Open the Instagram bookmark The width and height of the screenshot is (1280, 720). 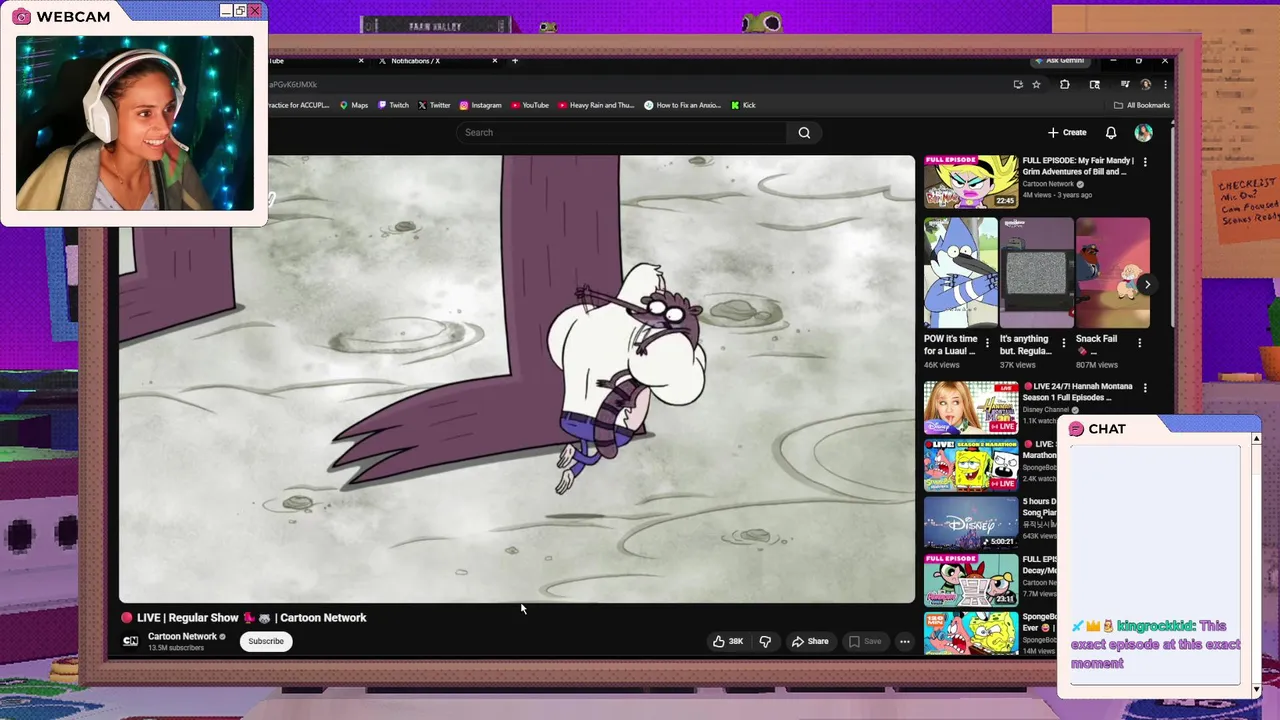coord(480,105)
